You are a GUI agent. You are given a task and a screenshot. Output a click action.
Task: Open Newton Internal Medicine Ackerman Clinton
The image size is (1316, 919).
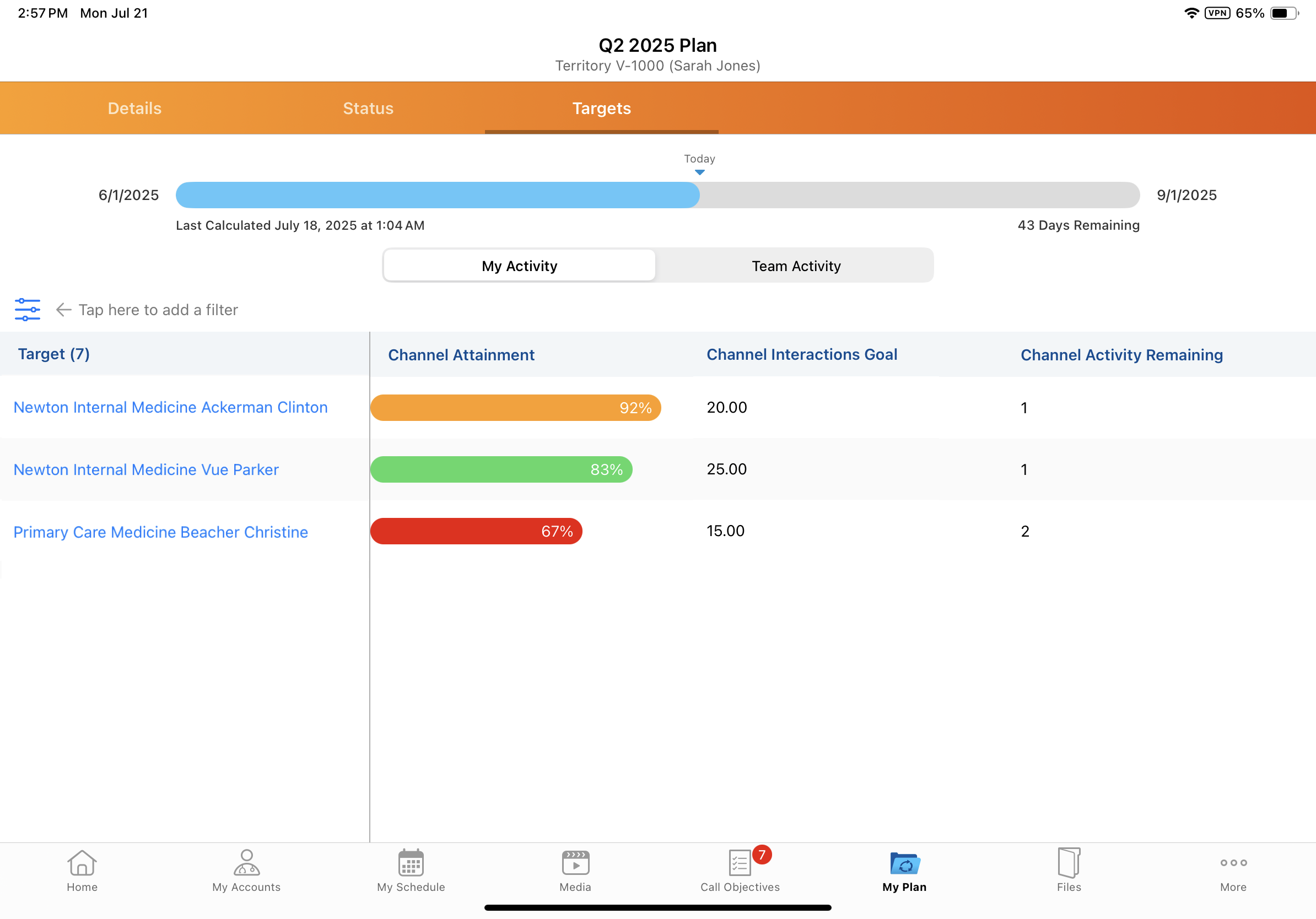[170, 407]
